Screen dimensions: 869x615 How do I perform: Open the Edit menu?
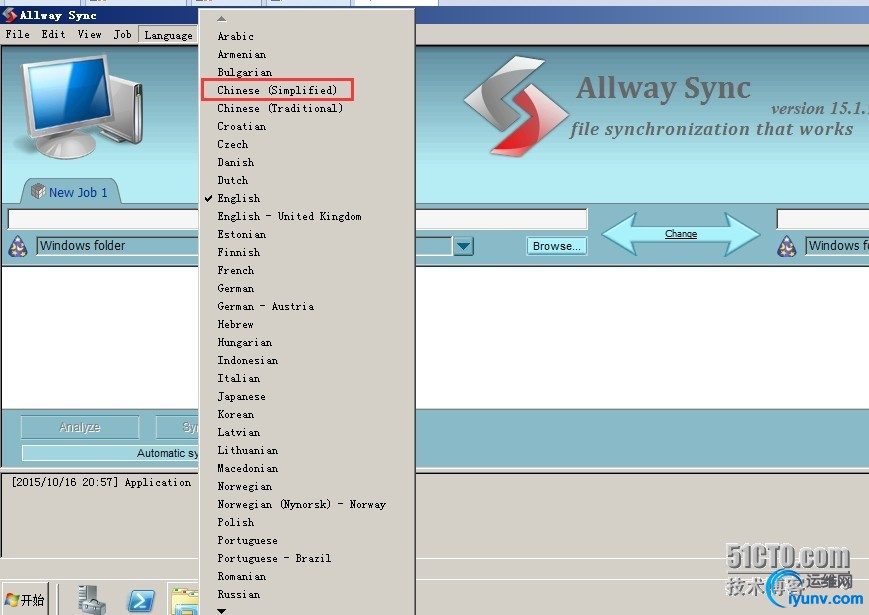point(53,34)
